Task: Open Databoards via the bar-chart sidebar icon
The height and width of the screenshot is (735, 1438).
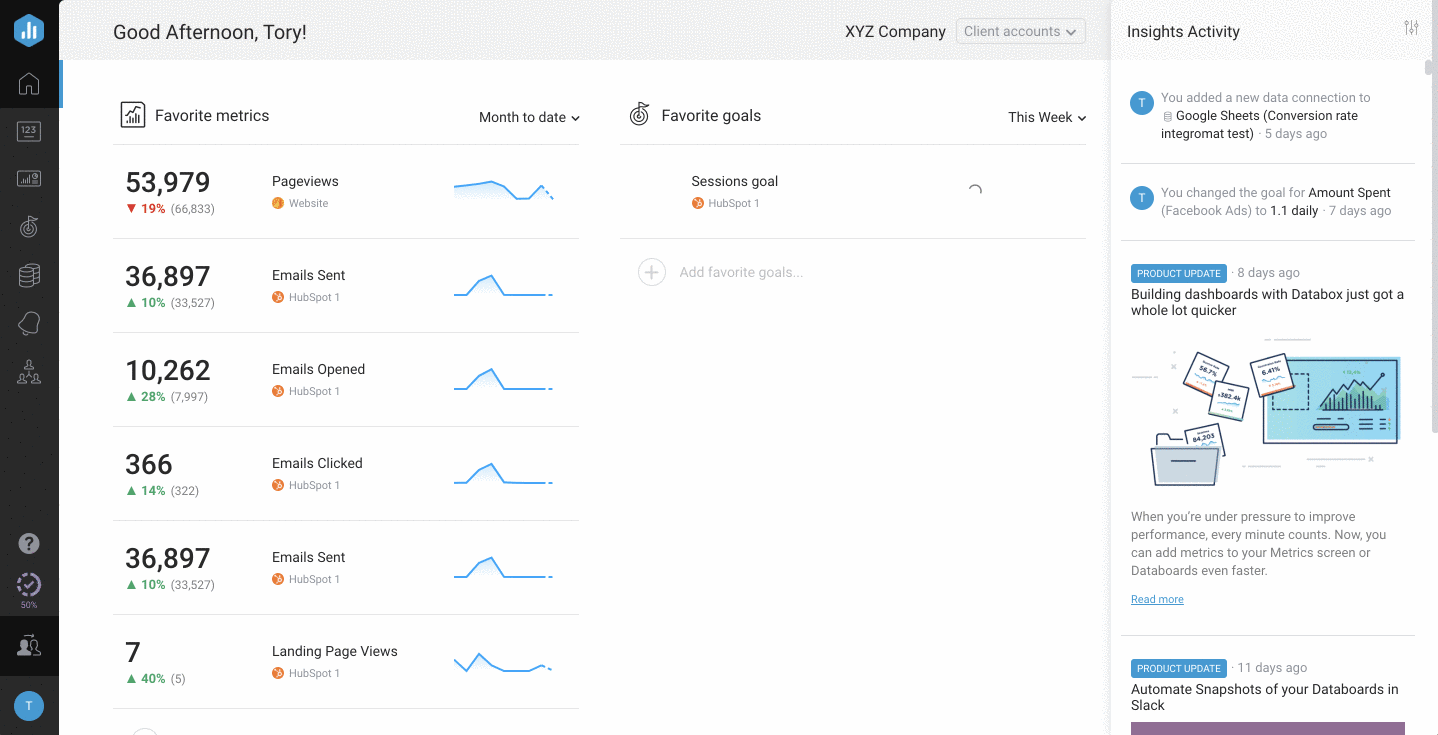Action: click(x=28, y=178)
